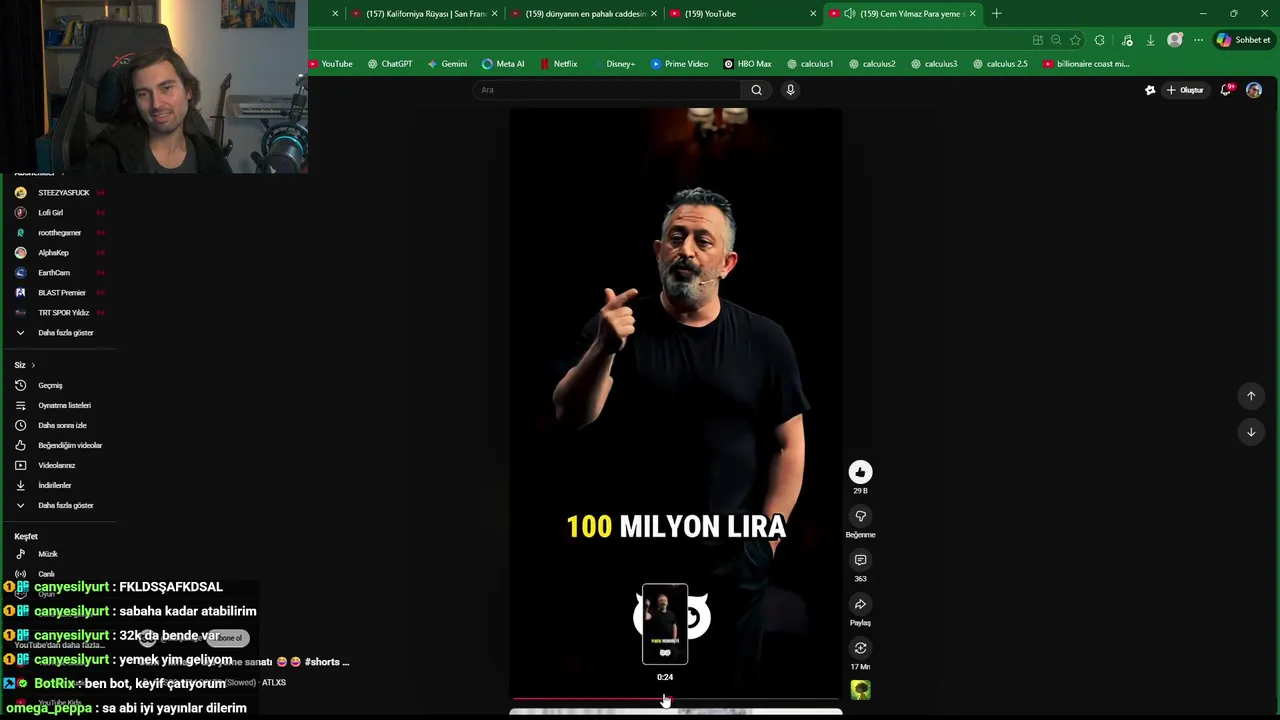The image size is (1280, 720).
Task: Close the (159) YouTube tab
Action: (813, 14)
